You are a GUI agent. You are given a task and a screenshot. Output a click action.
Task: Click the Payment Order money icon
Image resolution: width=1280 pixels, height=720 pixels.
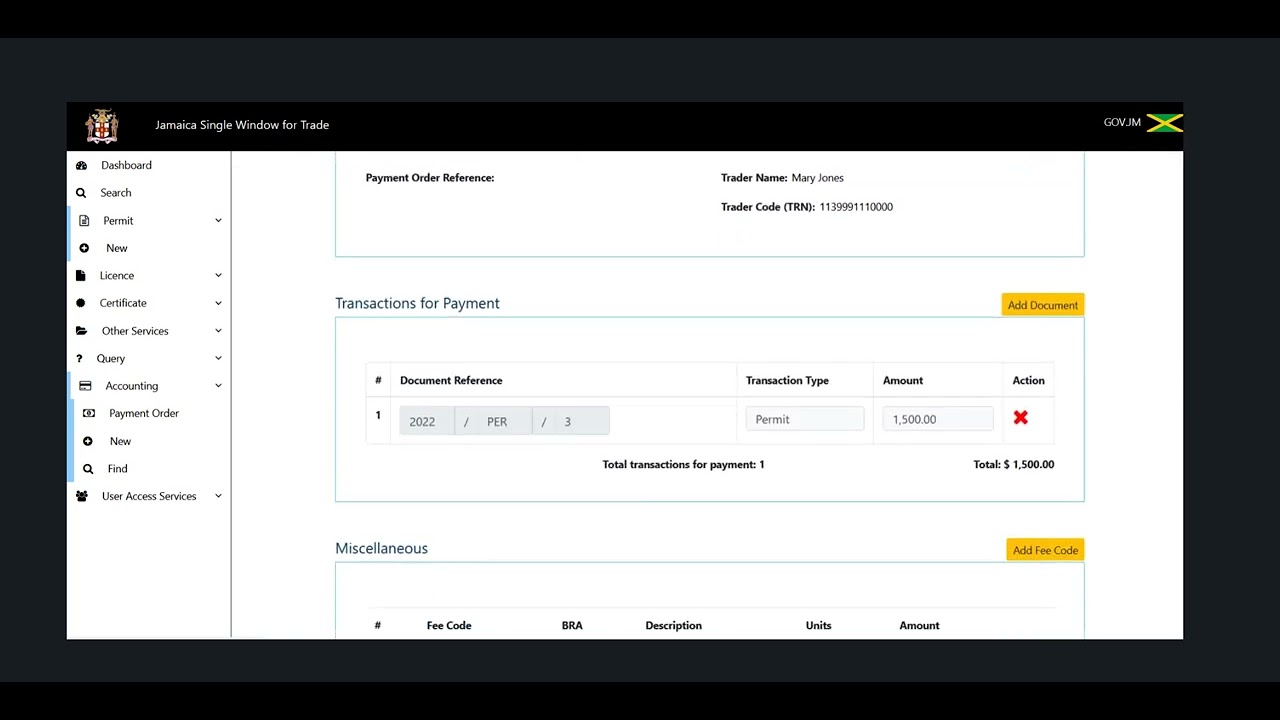pos(89,413)
